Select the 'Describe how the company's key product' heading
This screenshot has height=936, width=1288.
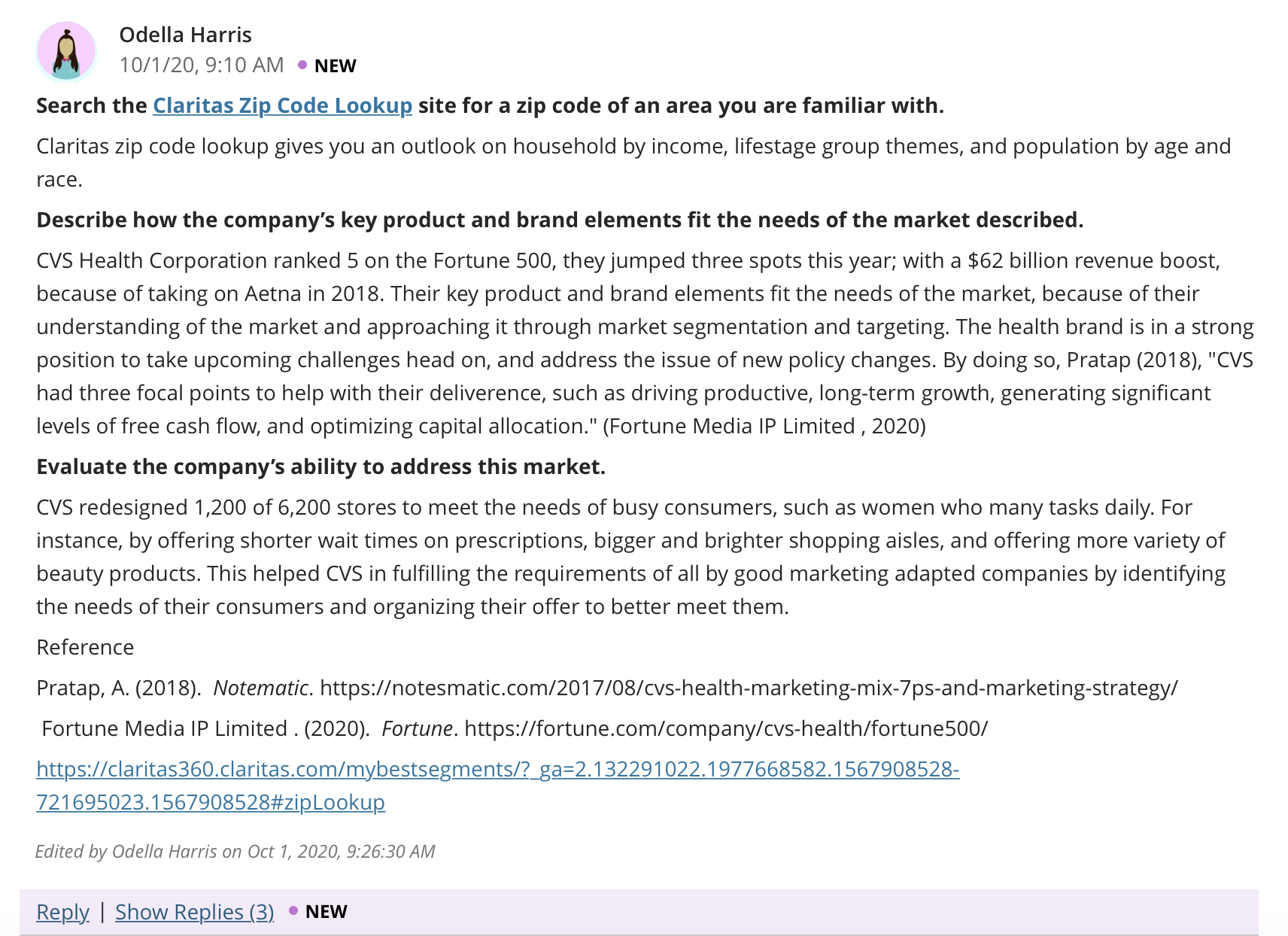click(x=560, y=220)
